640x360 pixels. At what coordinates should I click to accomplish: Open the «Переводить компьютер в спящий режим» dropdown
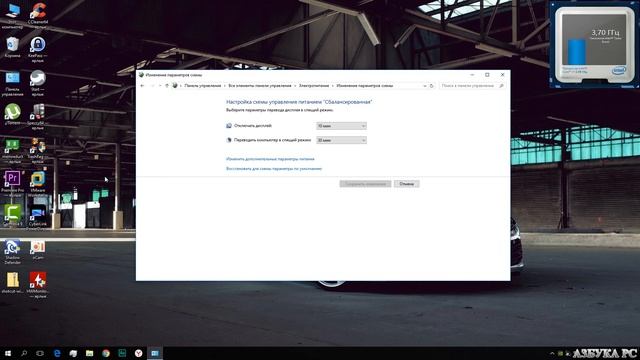point(341,140)
